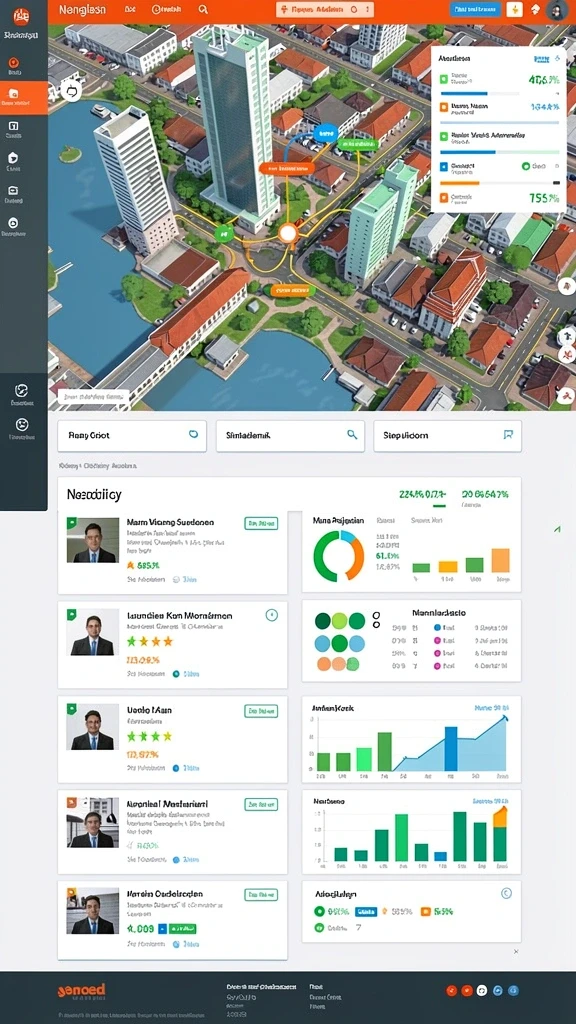
Task: Click the magnifier icon in Sintademik field
Action: pos(351,434)
